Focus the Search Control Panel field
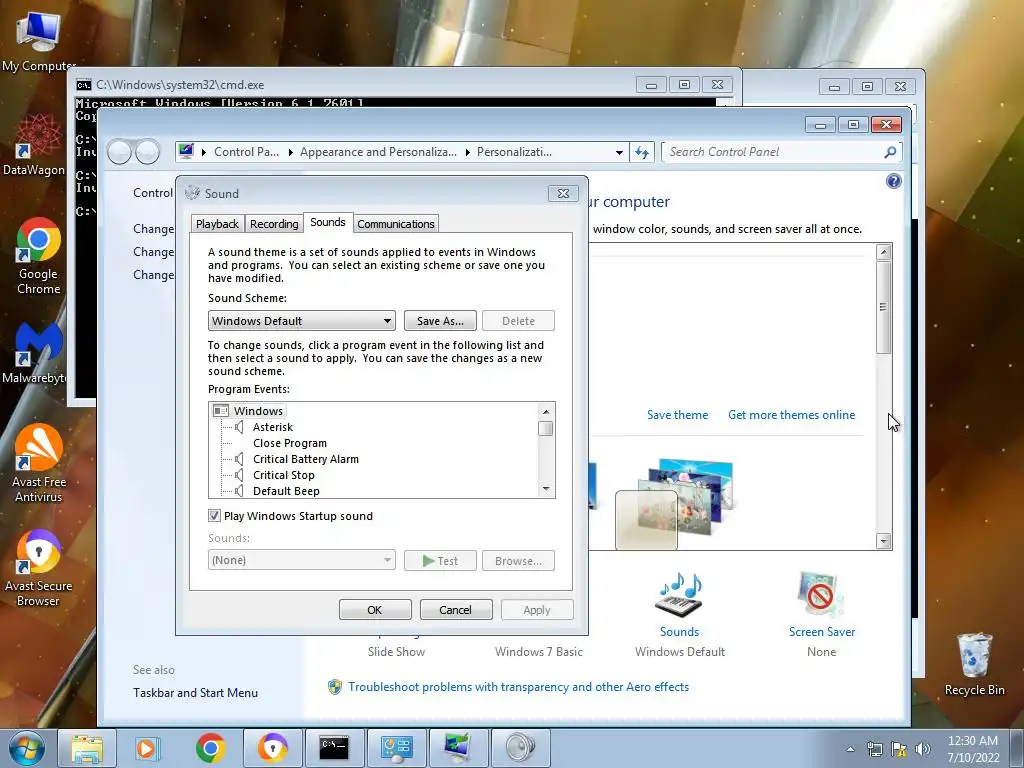This screenshot has width=1024, height=768. click(774, 152)
